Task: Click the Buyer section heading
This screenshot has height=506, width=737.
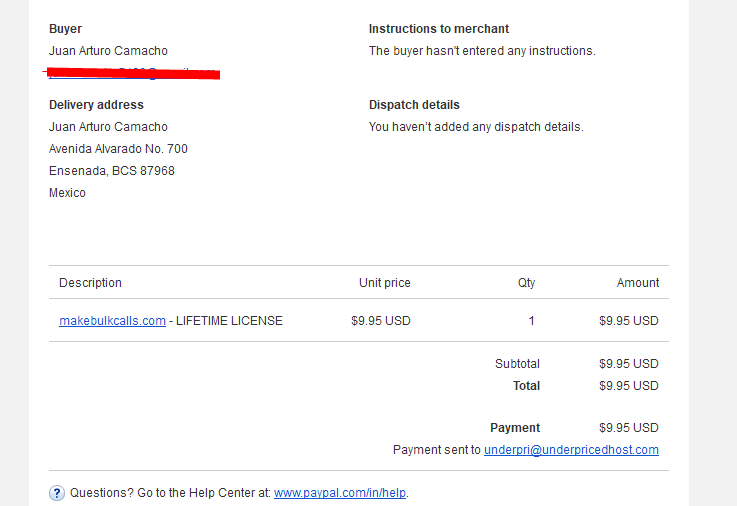Action: coord(65,29)
